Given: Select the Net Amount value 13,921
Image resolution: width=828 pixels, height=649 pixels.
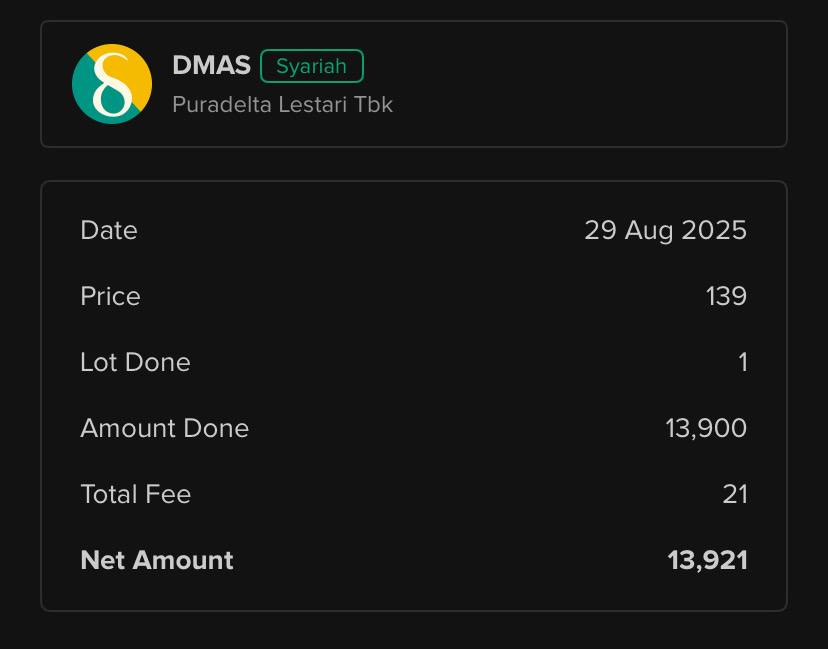Looking at the screenshot, I should 708,560.
